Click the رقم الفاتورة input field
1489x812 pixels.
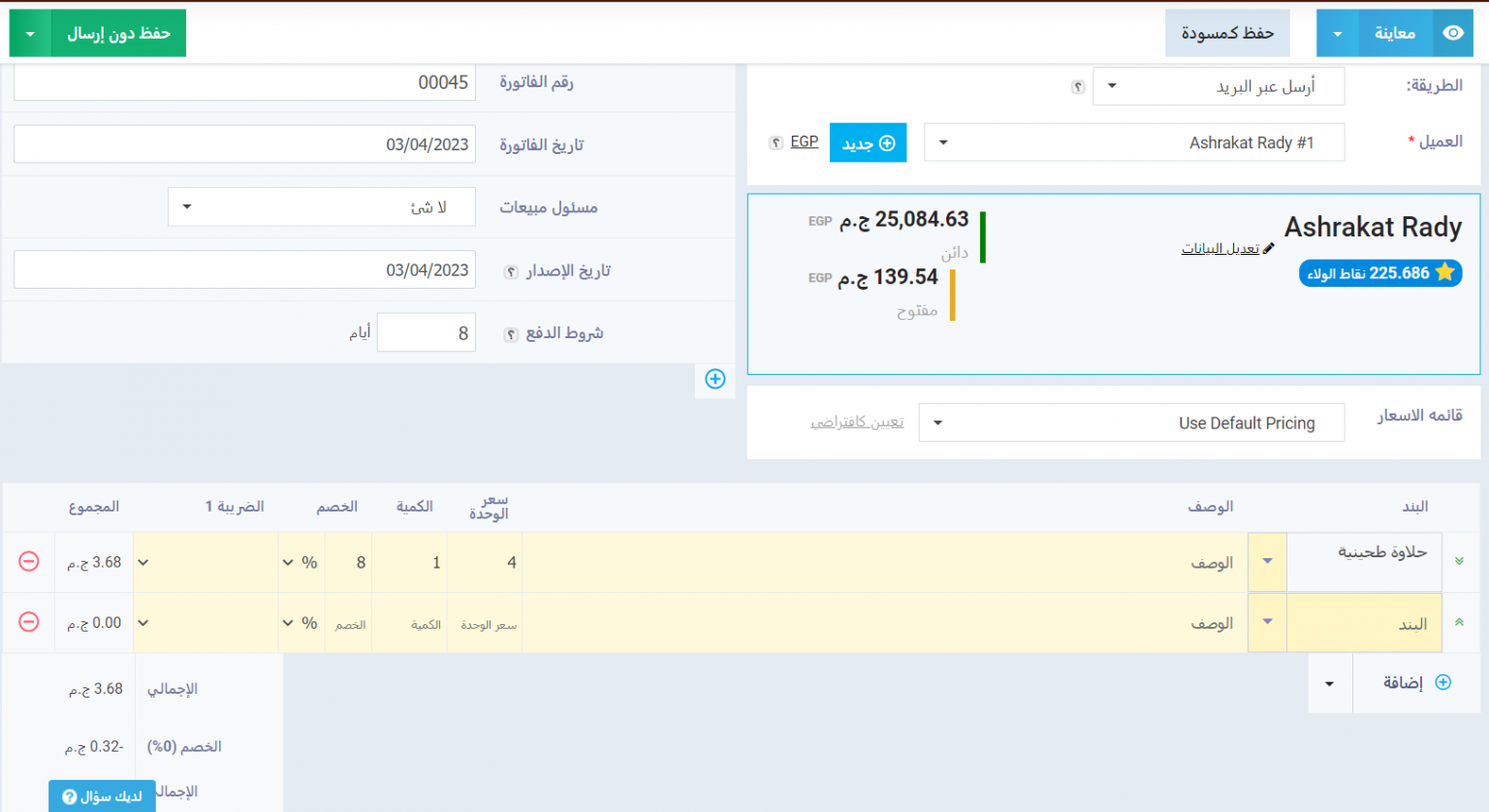tap(244, 82)
